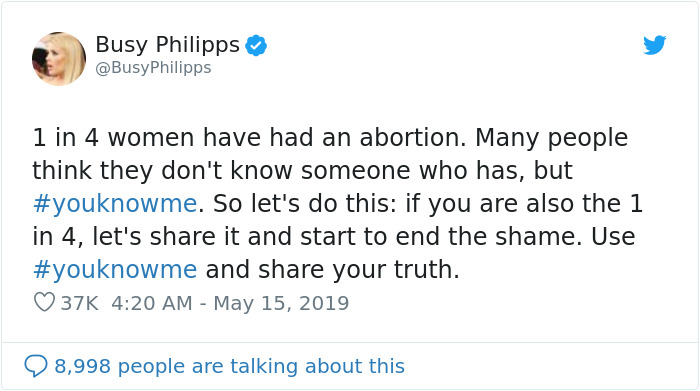Click the blue verified checkmark badge
The height and width of the screenshot is (391, 700).
[x=256, y=45]
